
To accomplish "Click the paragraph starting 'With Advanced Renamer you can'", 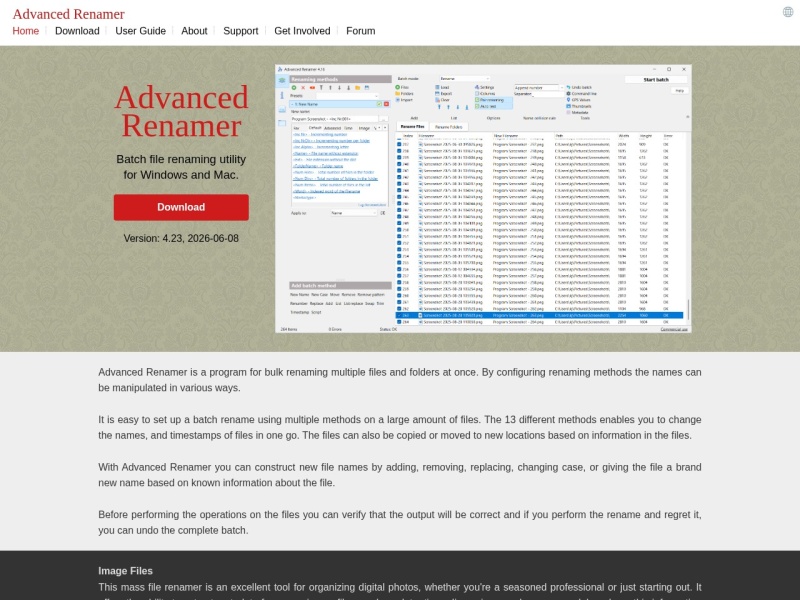I will click(x=400, y=475).
